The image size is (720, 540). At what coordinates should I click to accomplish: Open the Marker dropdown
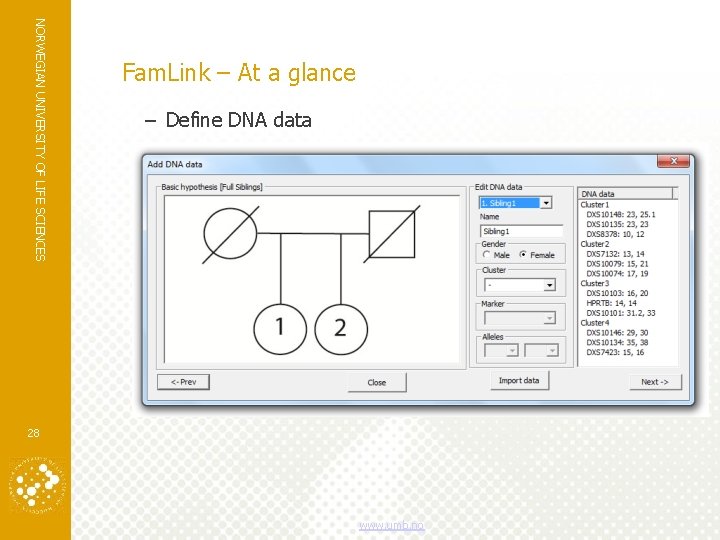[549, 318]
